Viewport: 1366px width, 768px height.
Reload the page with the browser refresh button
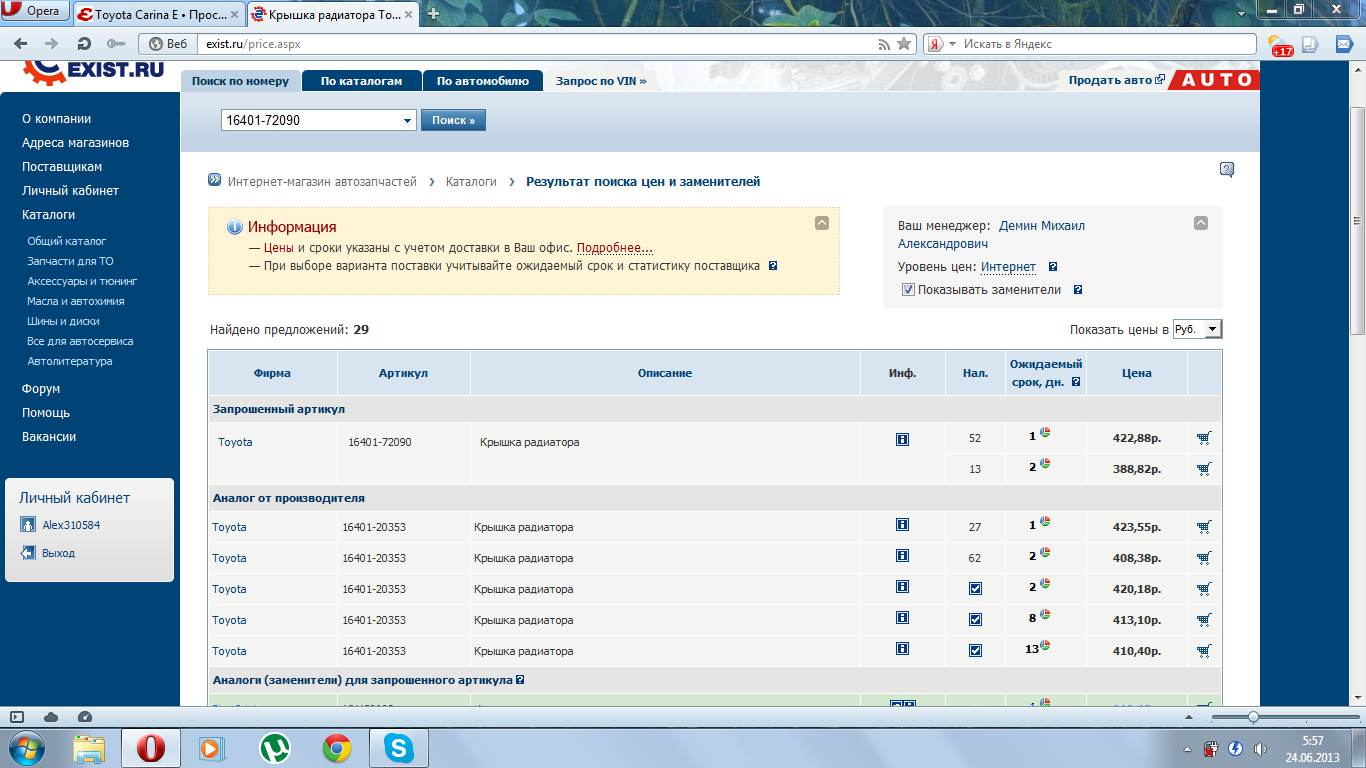(x=84, y=44)
